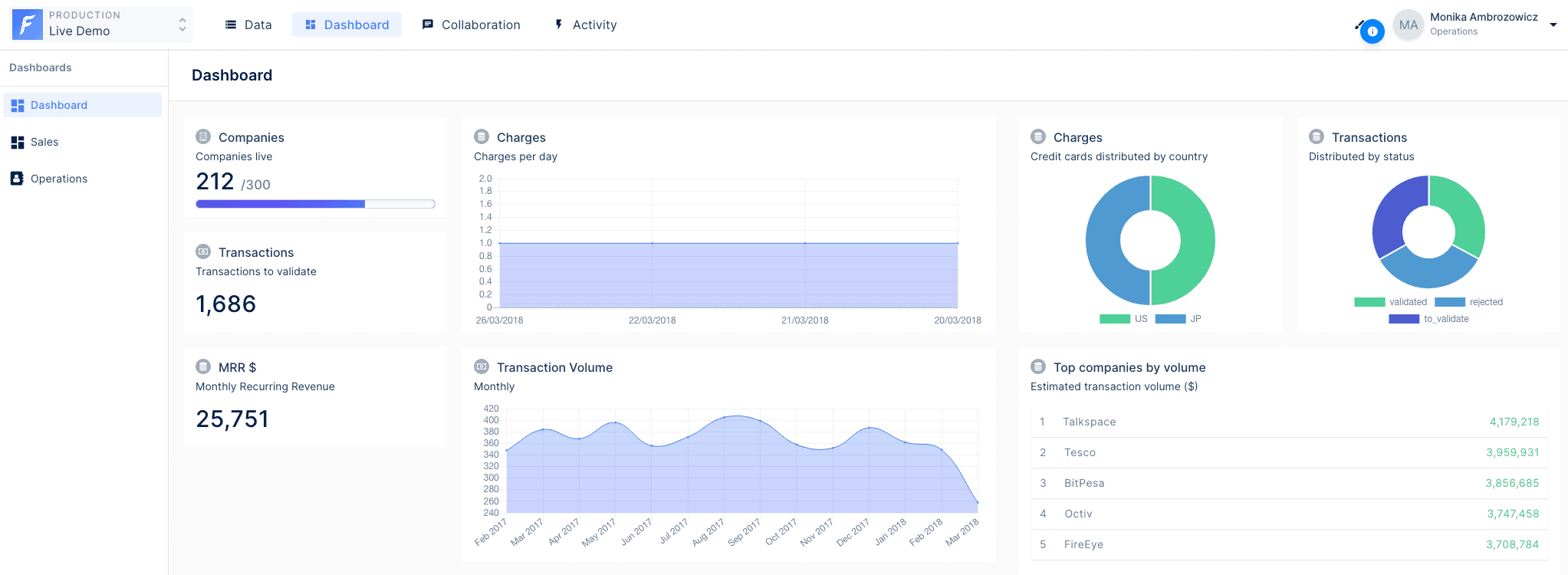Click the FireEye company name

[1083, 544]
